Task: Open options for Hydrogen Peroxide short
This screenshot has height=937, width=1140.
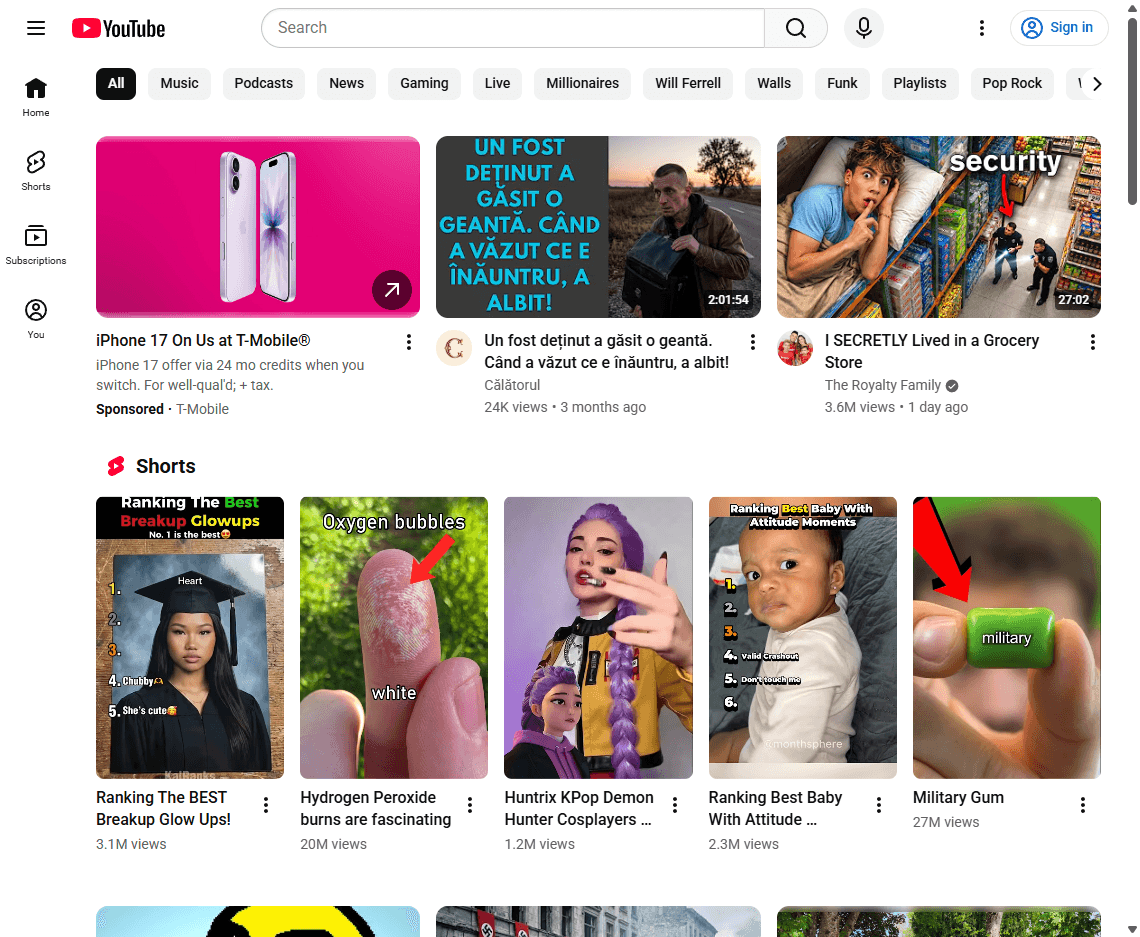Action: click(470, 805)
